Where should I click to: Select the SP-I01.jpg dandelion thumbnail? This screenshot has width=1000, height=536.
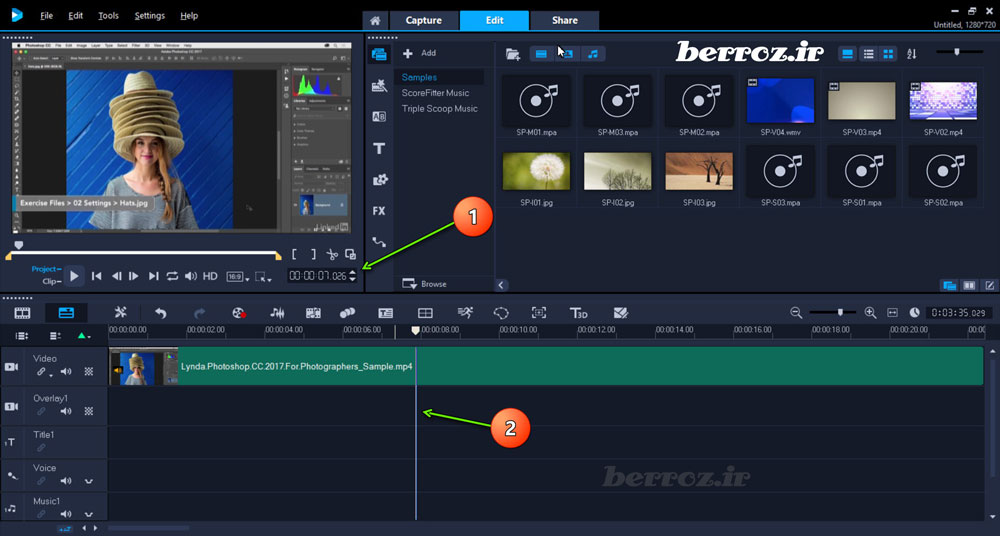[x=537, y=171]
